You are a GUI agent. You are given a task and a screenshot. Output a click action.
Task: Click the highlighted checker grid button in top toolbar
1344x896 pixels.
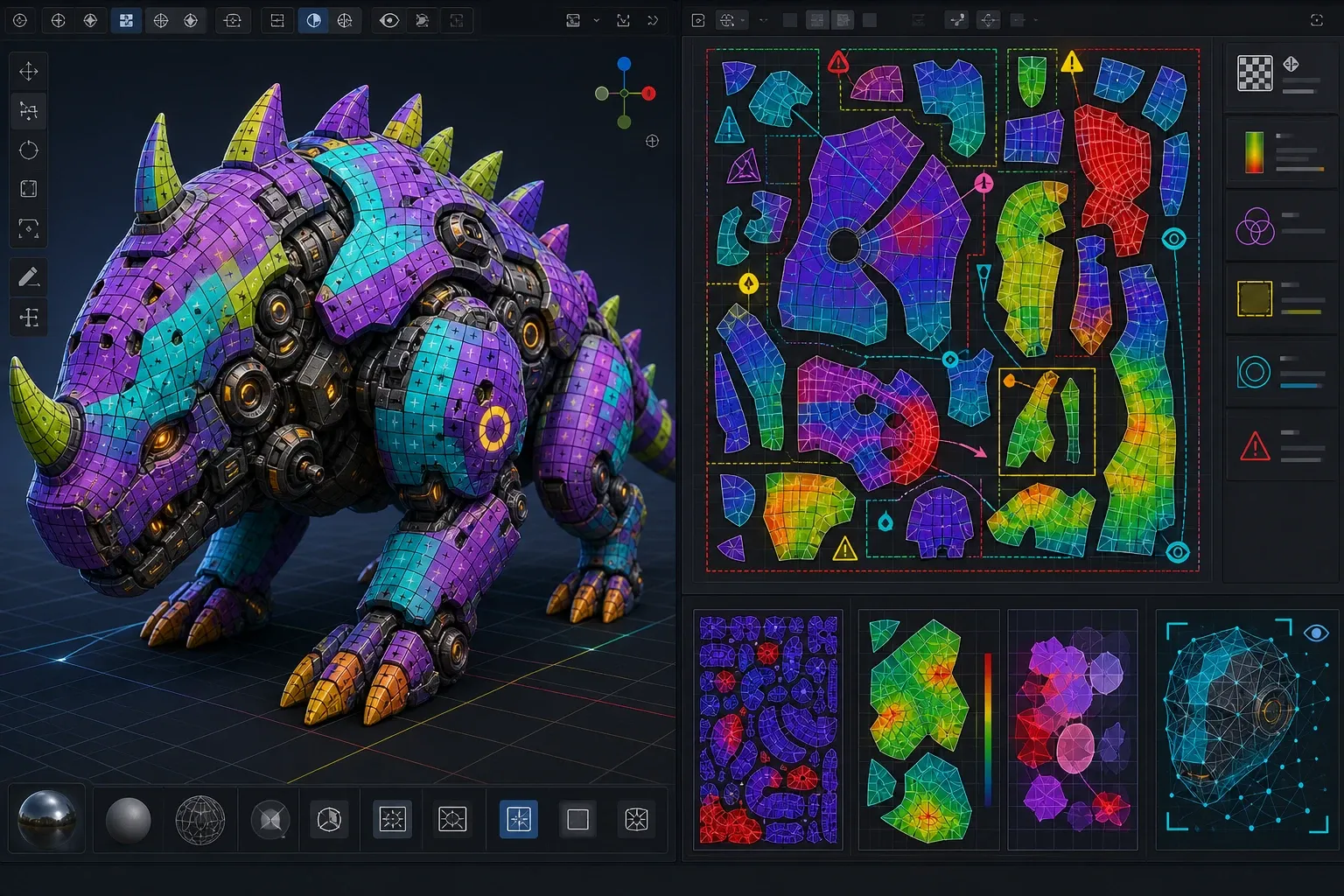coord(126,20)
